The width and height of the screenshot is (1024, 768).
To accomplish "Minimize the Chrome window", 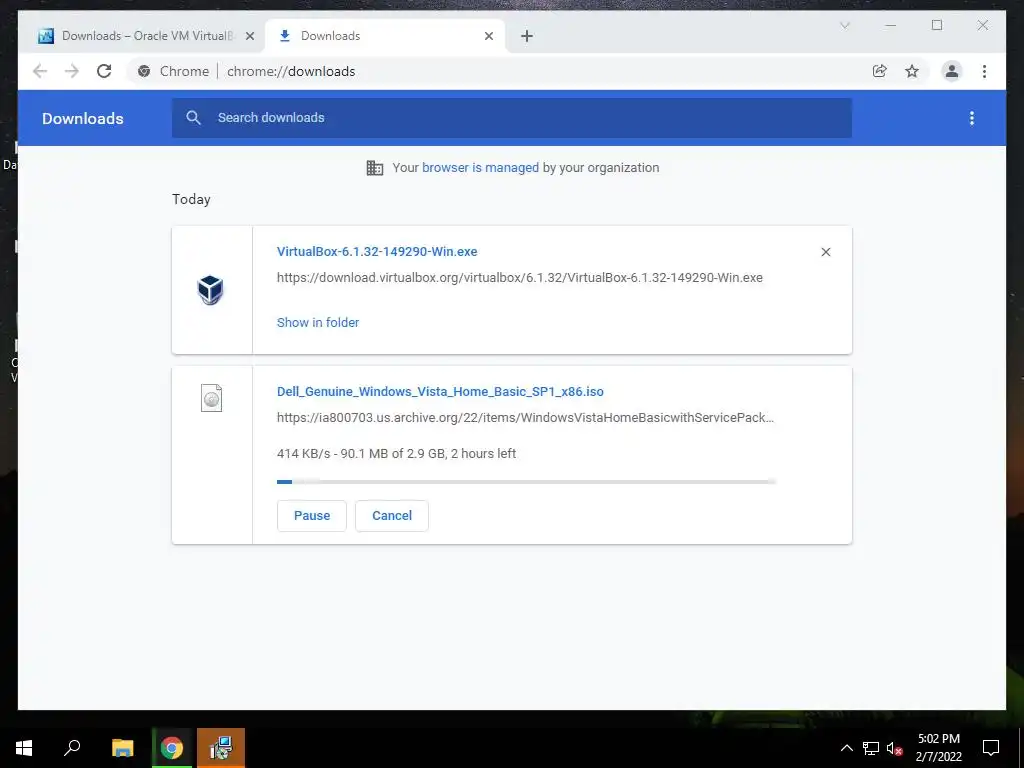I will pos(890,25).
